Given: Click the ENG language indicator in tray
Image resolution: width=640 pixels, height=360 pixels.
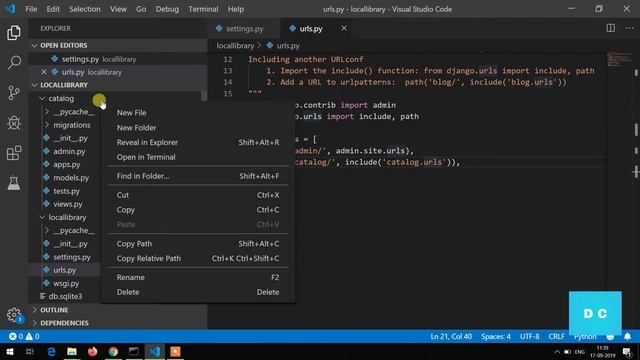Looking at the screenshot, I should [580, 352].
